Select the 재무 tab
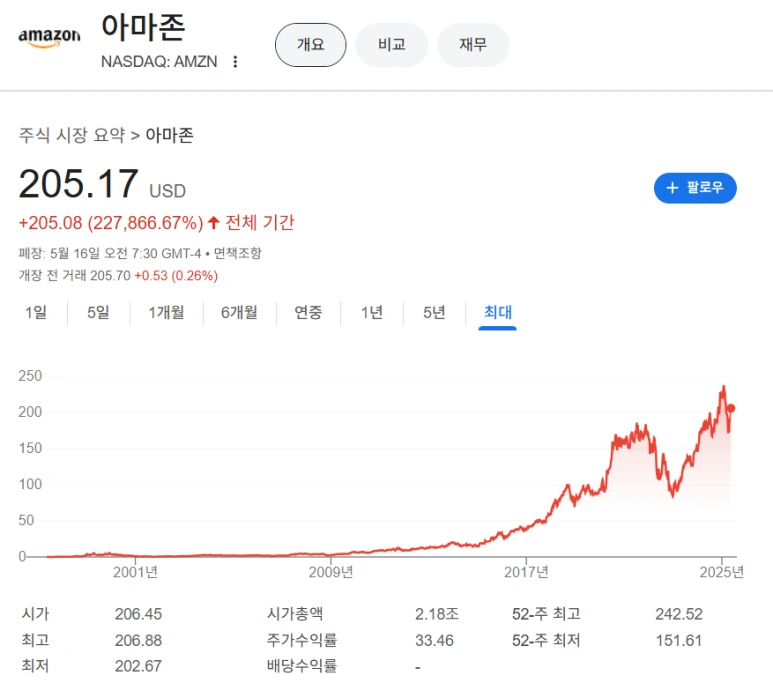The height and width of the screenshot is (683, 773). [x=473, y=45]
